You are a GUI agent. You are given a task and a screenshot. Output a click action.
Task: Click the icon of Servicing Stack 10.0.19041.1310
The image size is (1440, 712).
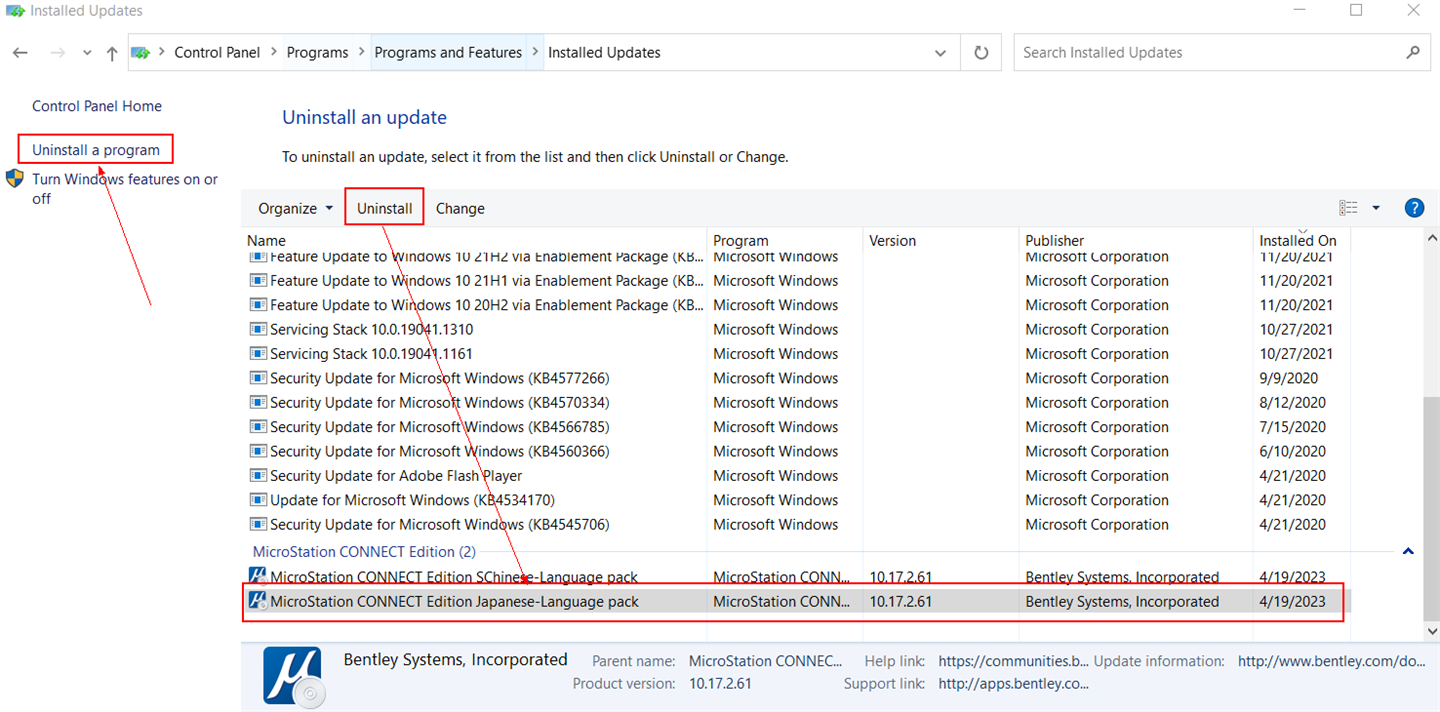coord(258,329)
